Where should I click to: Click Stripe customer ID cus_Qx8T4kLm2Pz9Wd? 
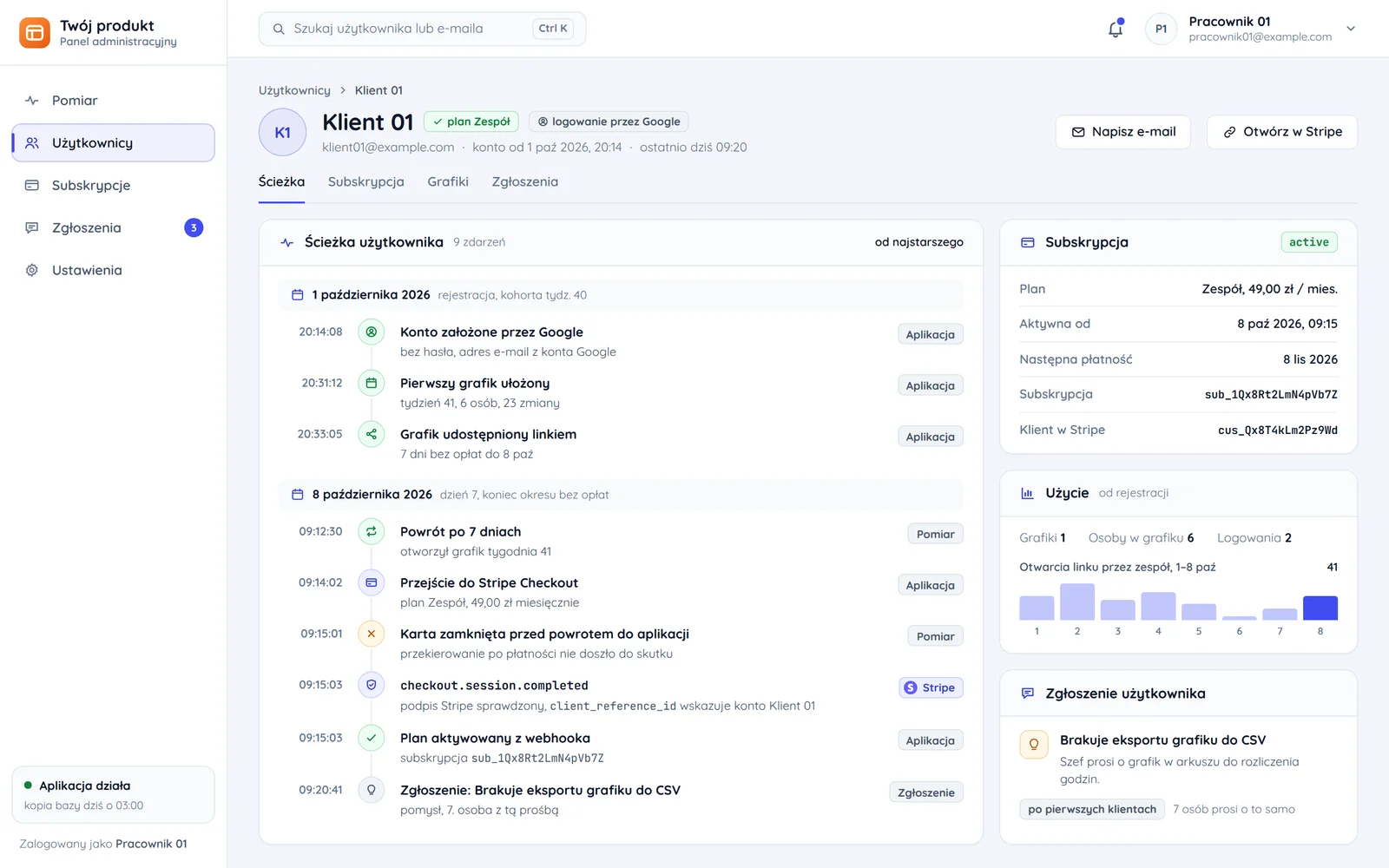coord(1278,431)
